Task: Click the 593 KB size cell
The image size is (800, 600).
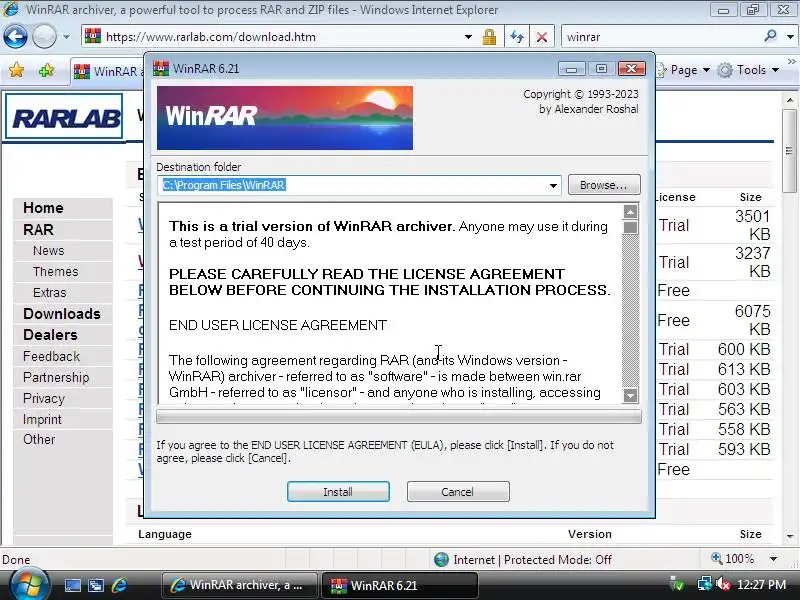Action: [x=744, y=449]
